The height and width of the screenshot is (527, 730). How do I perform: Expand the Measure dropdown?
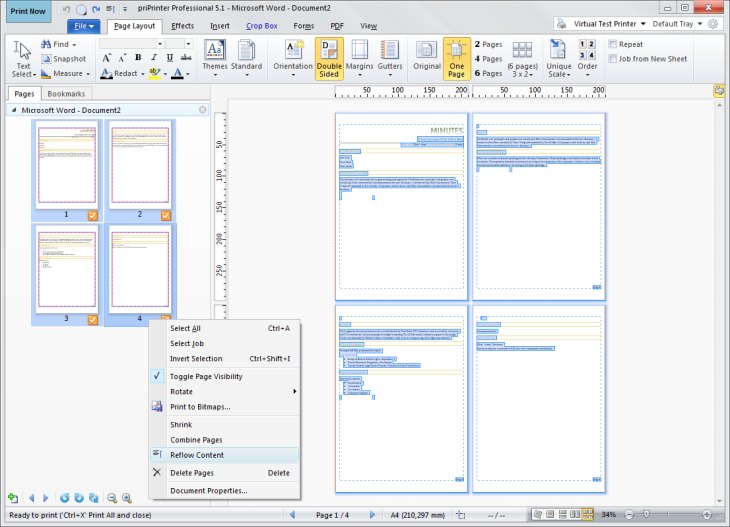point(88,74)
